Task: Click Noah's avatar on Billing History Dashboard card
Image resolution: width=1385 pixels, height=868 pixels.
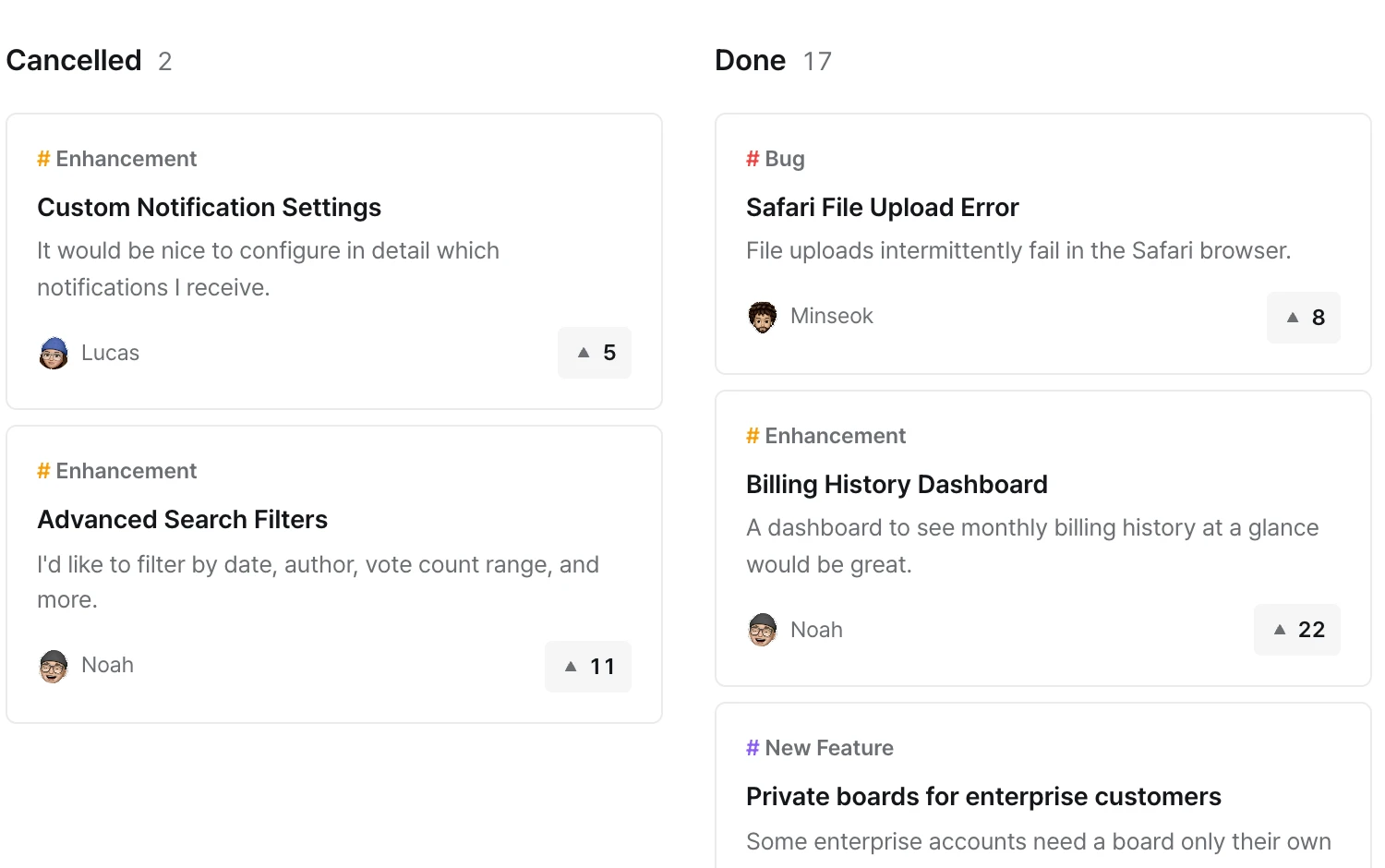Action: click(763, 630)
